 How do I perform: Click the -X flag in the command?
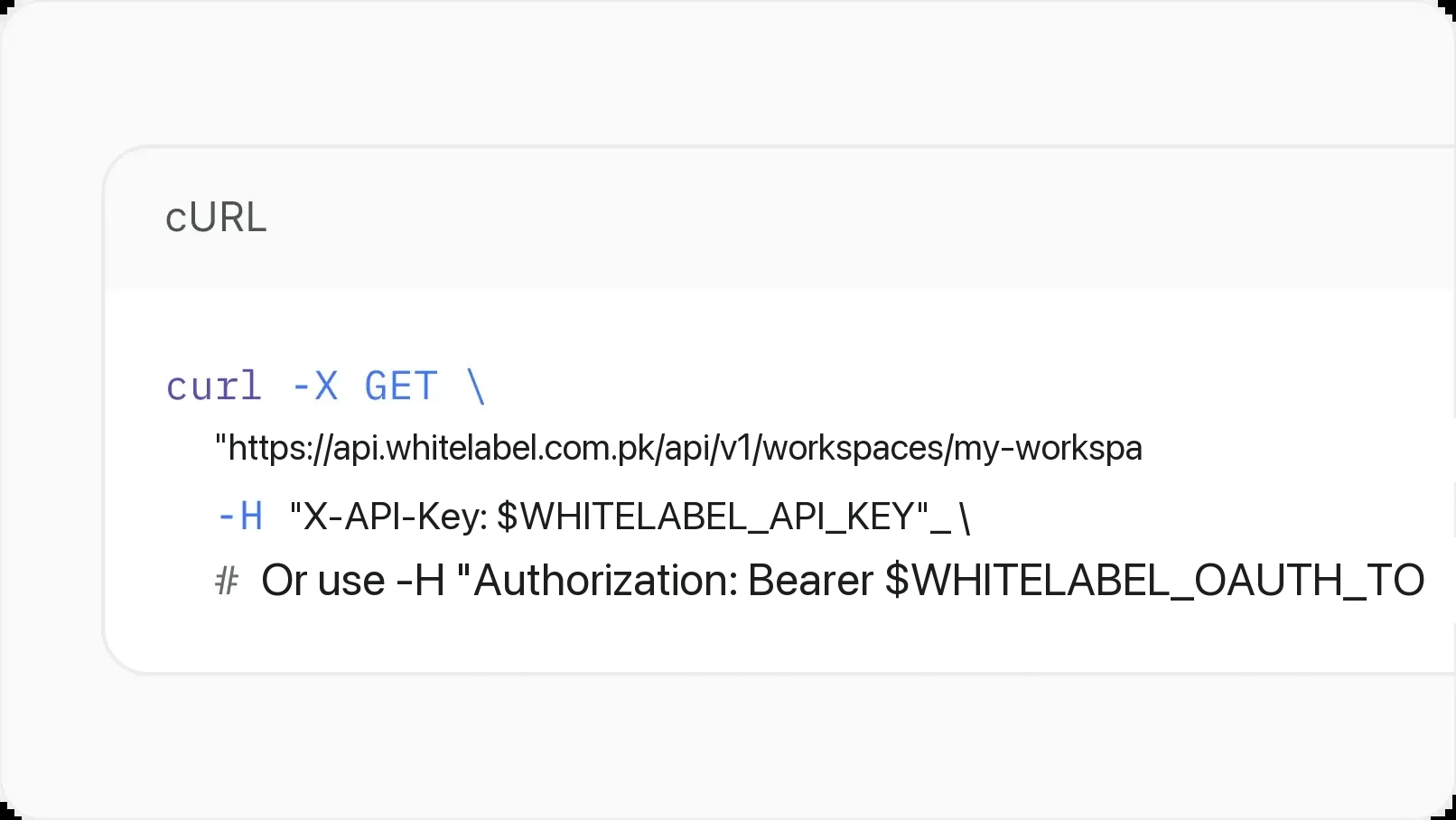(314, 387)
